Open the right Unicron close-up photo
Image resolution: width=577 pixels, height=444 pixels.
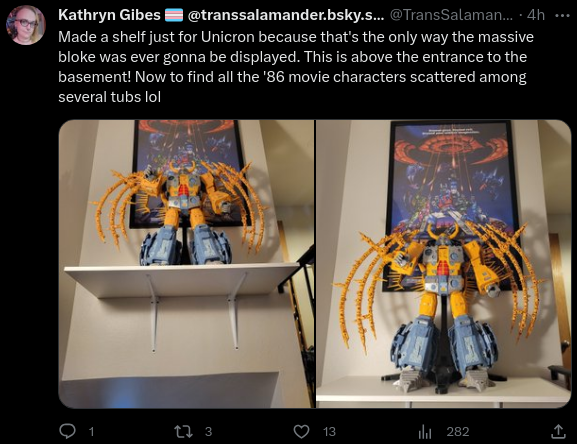coord(443,264)
